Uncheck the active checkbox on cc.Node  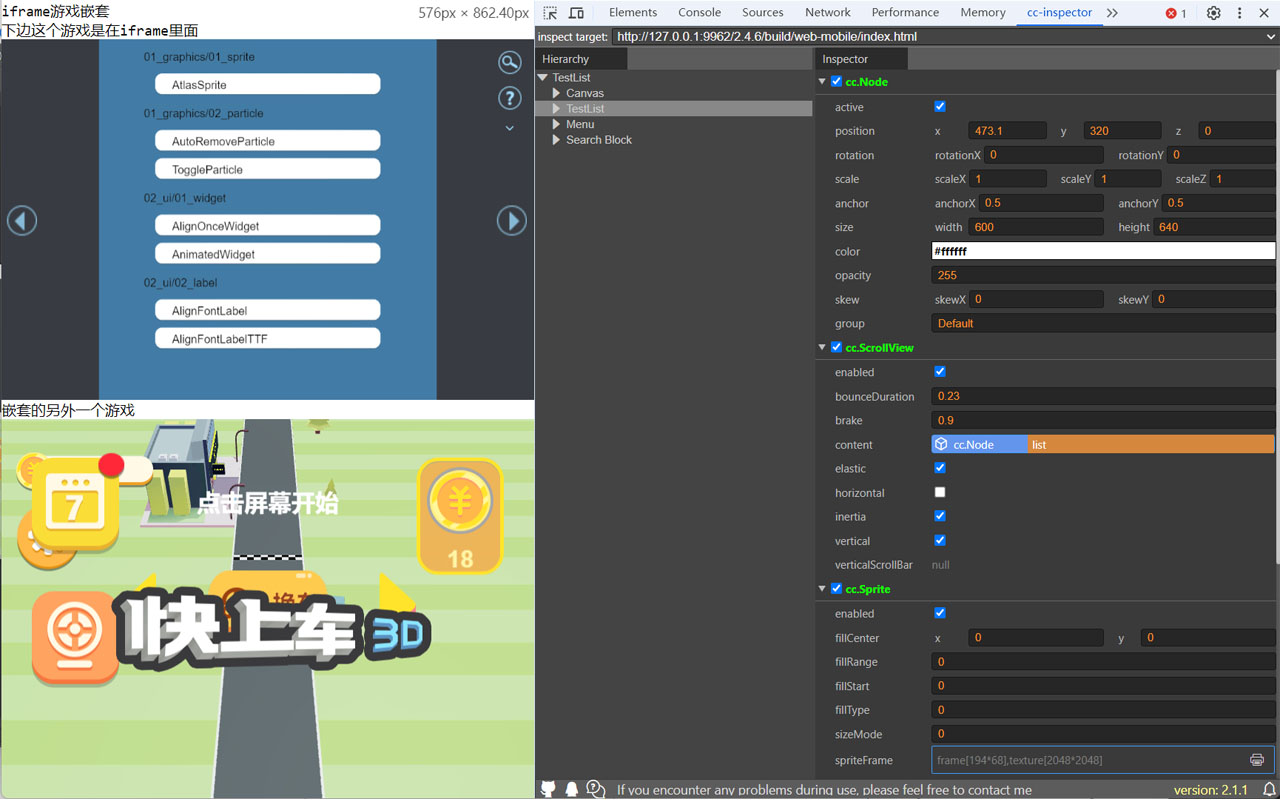point(937,106)
